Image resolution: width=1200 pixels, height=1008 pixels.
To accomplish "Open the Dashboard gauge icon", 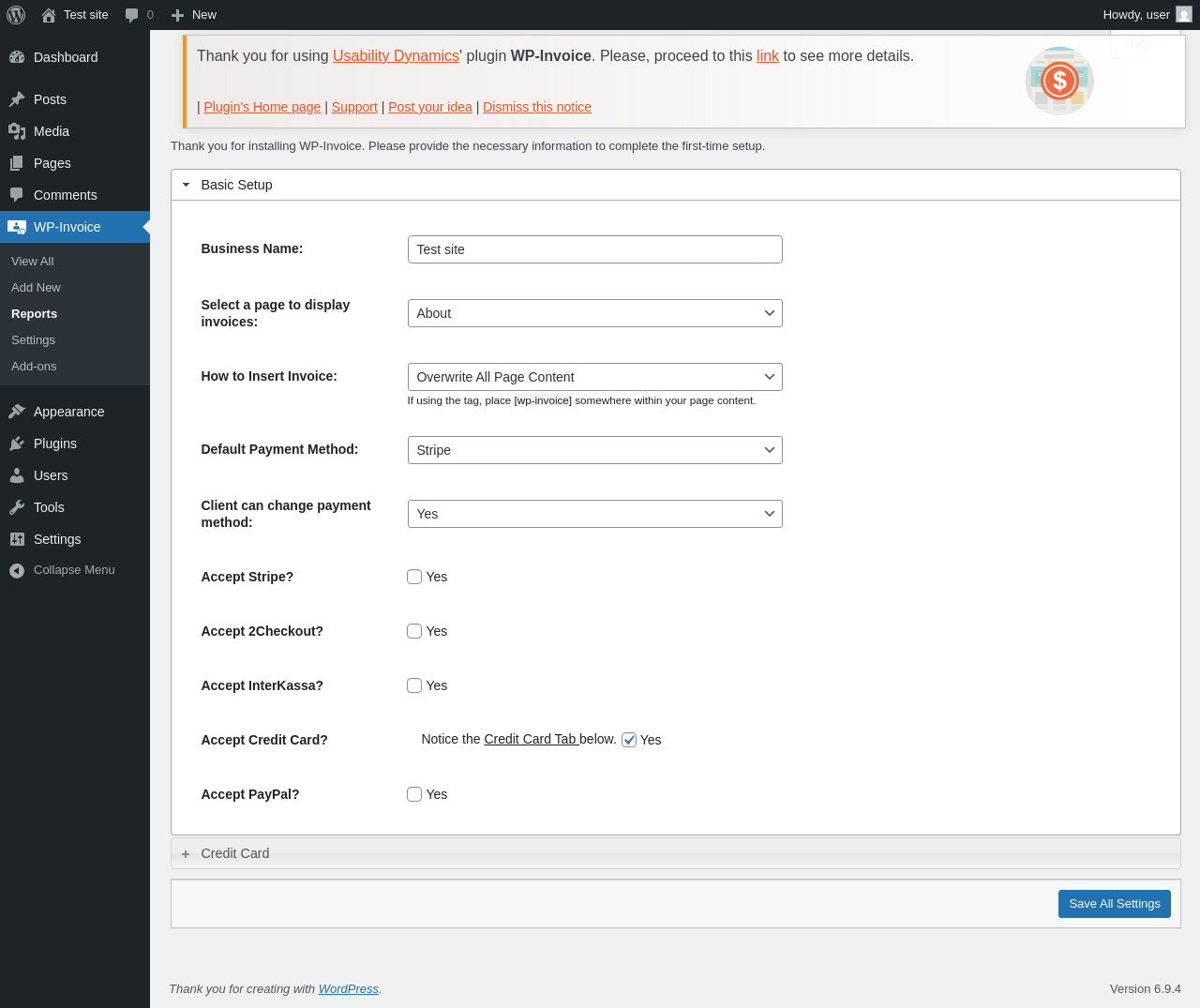I will 17,57.
